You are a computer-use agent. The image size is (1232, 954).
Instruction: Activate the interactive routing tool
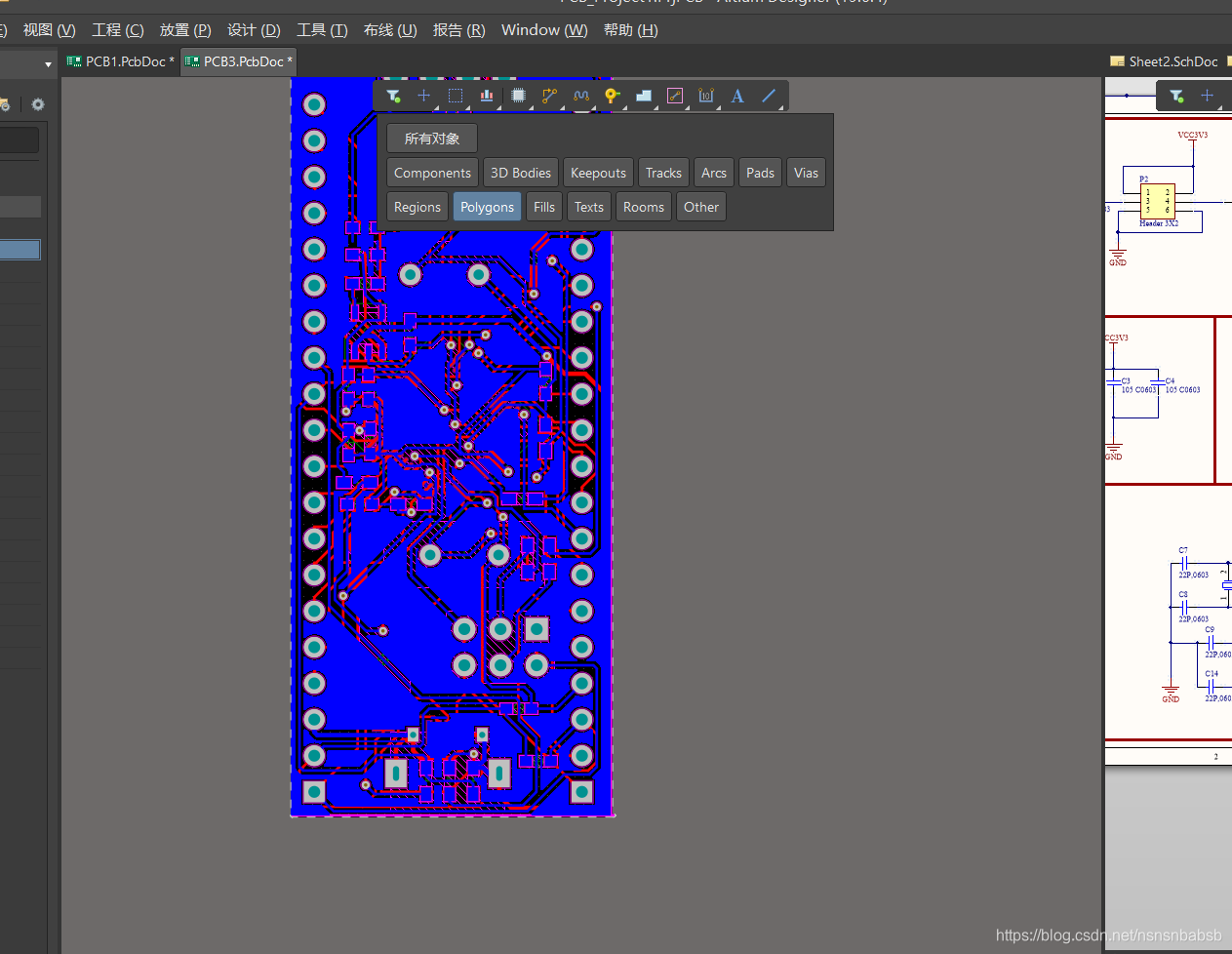[x=550, y=96]
